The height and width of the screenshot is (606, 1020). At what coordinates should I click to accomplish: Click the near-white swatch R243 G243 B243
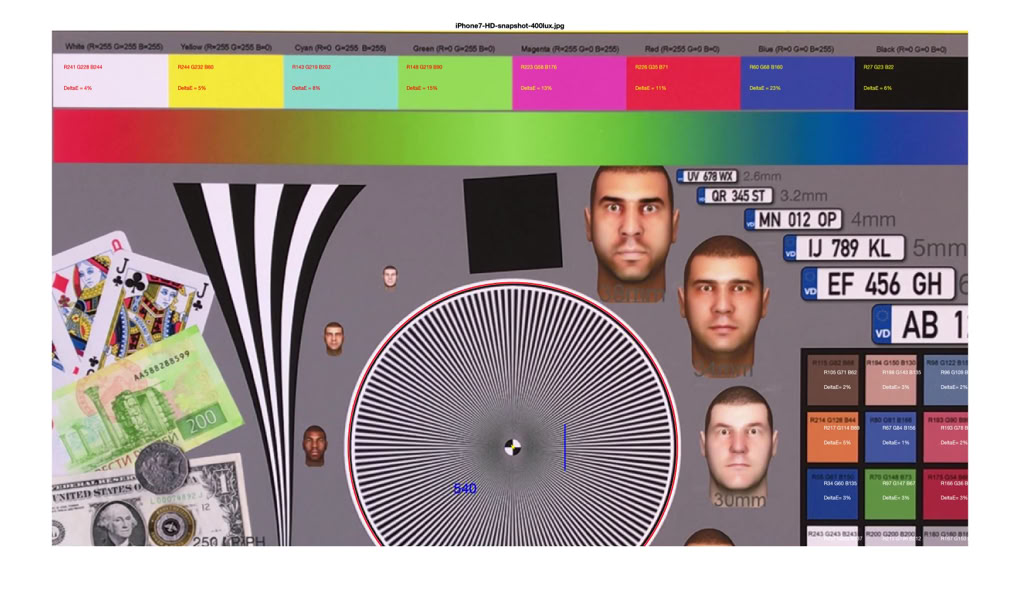833,536
